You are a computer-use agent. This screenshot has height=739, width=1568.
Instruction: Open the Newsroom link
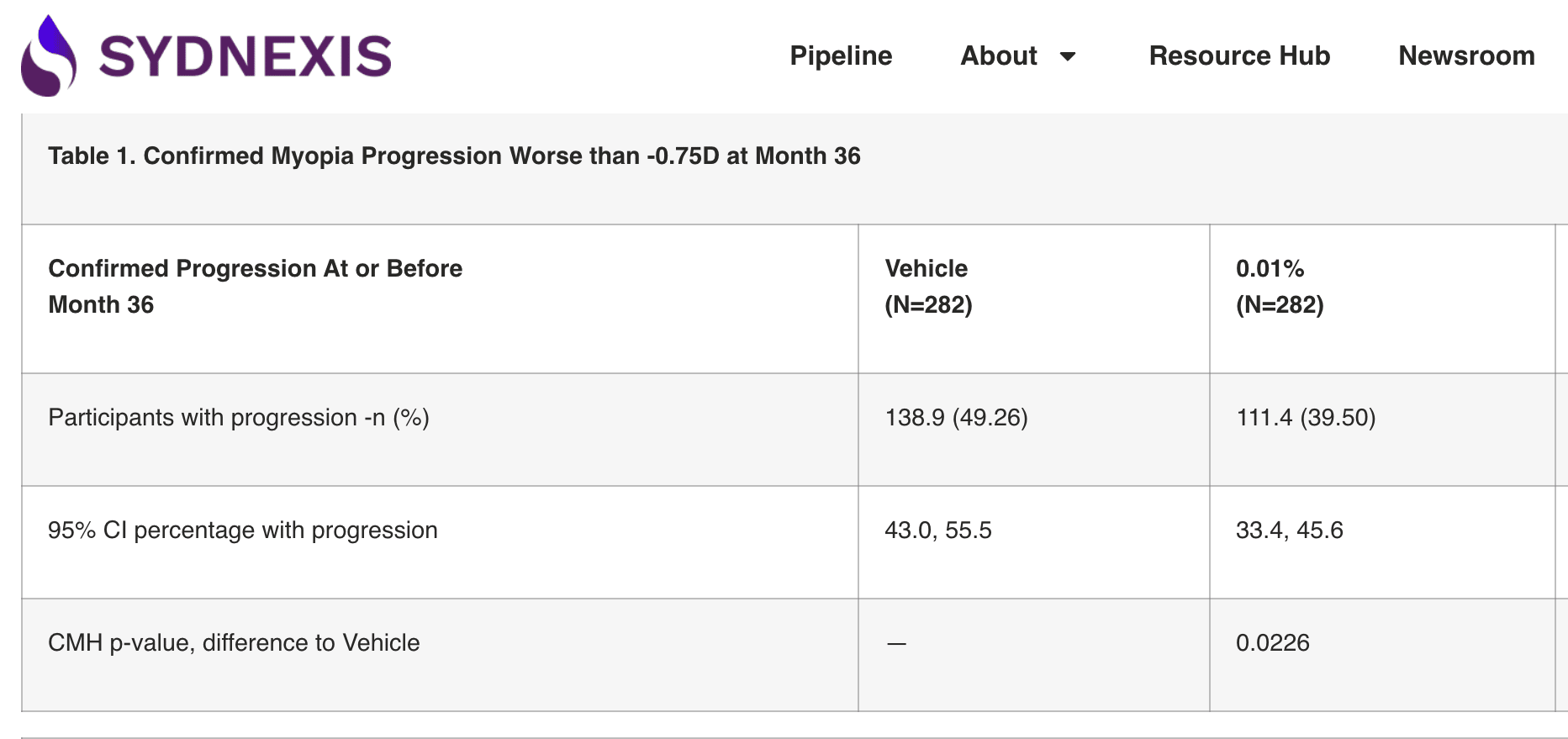(x=1466, y=55)
